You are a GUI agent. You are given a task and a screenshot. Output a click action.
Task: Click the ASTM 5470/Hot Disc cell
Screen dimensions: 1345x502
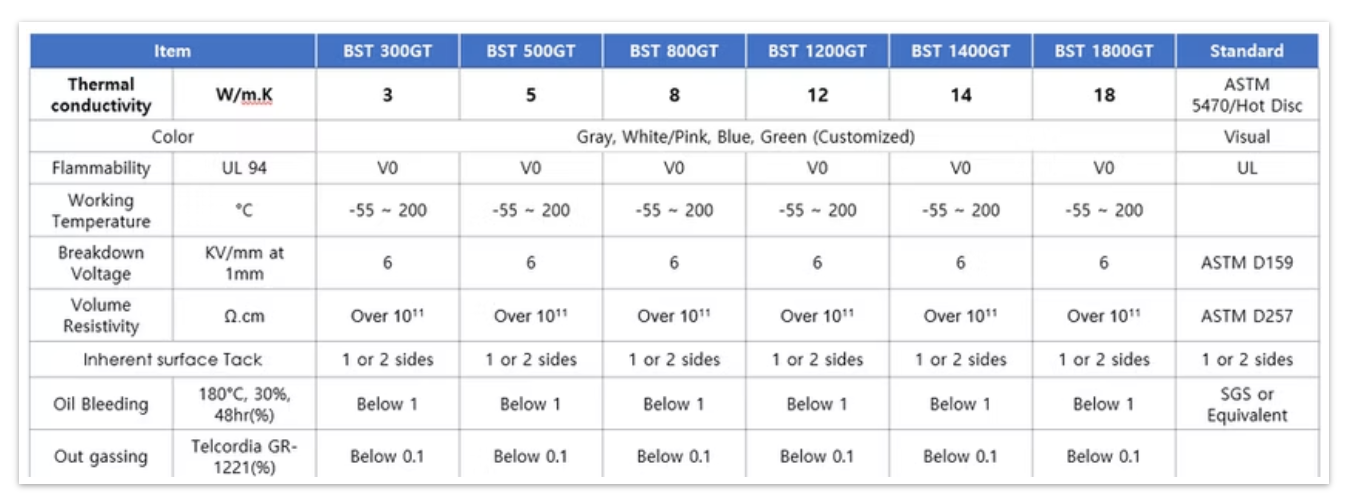coord(1246,95)
